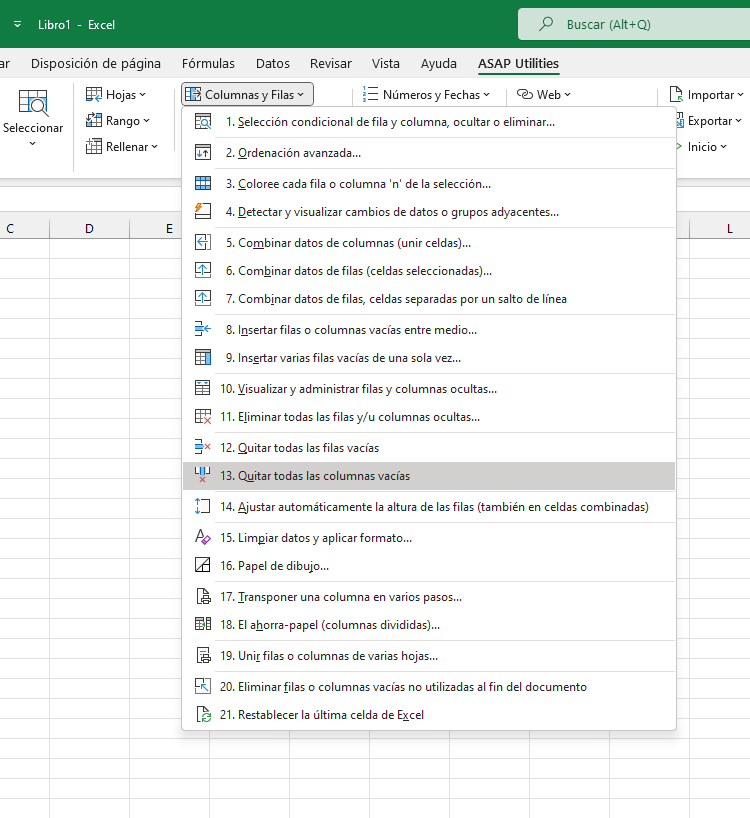Choose '19. Unir filas o columnas de varias hojas'

[429, 655]
